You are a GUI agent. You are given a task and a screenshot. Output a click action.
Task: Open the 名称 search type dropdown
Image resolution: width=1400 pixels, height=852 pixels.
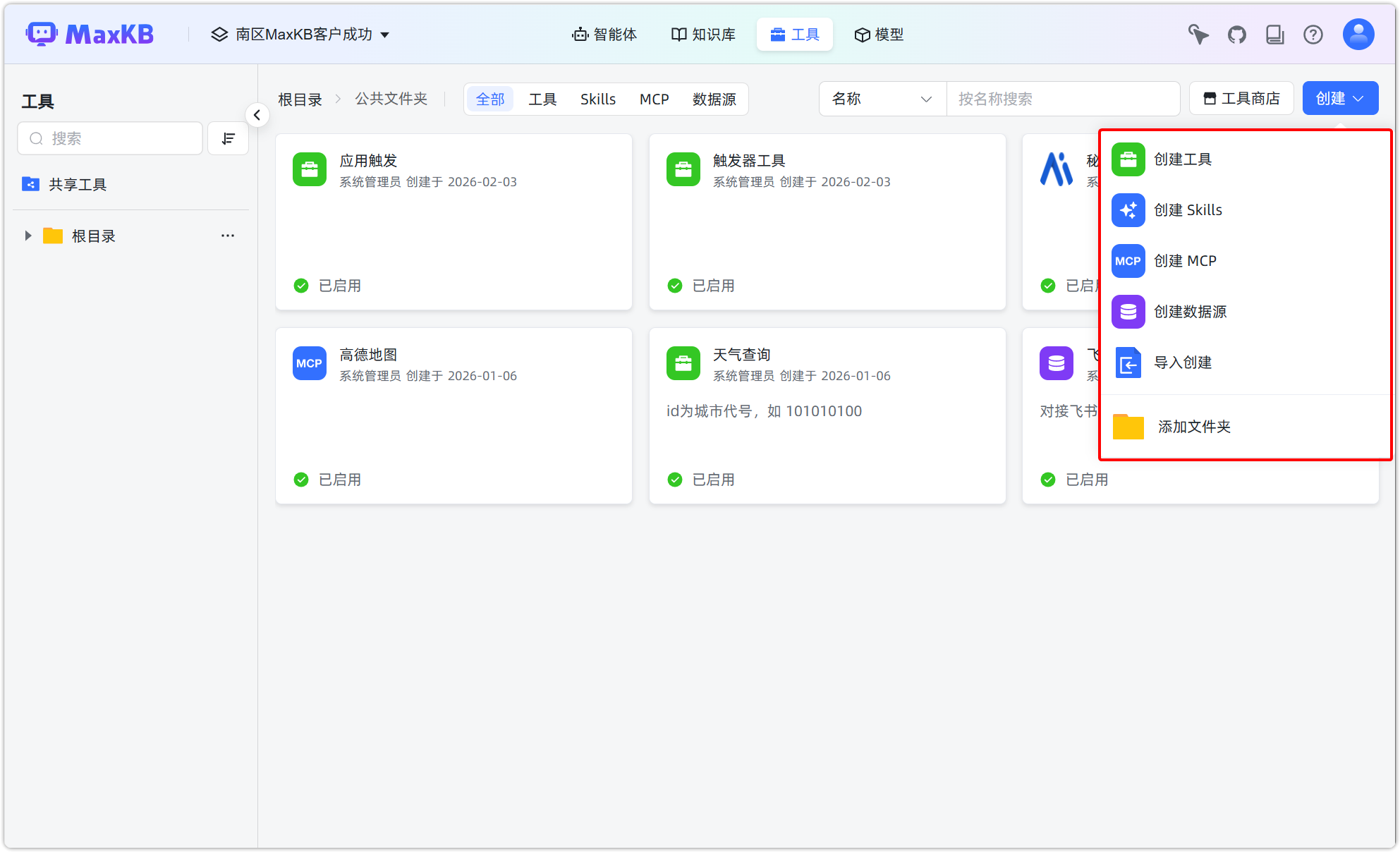882,99
